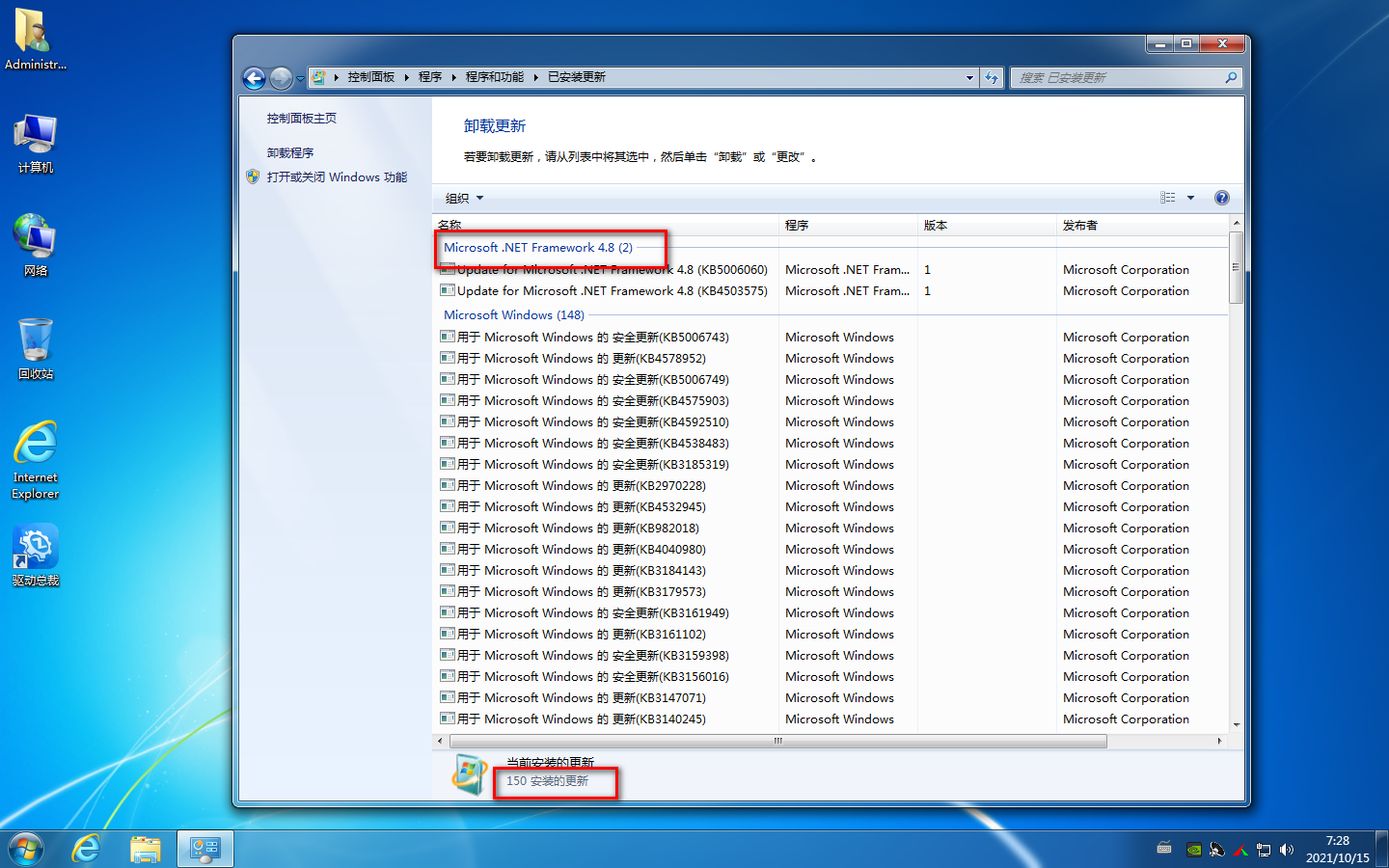This screenshot has height=868, width=1389.
Task: Click horizontal scrollbar right arrow
Action: coord(1220,741)
